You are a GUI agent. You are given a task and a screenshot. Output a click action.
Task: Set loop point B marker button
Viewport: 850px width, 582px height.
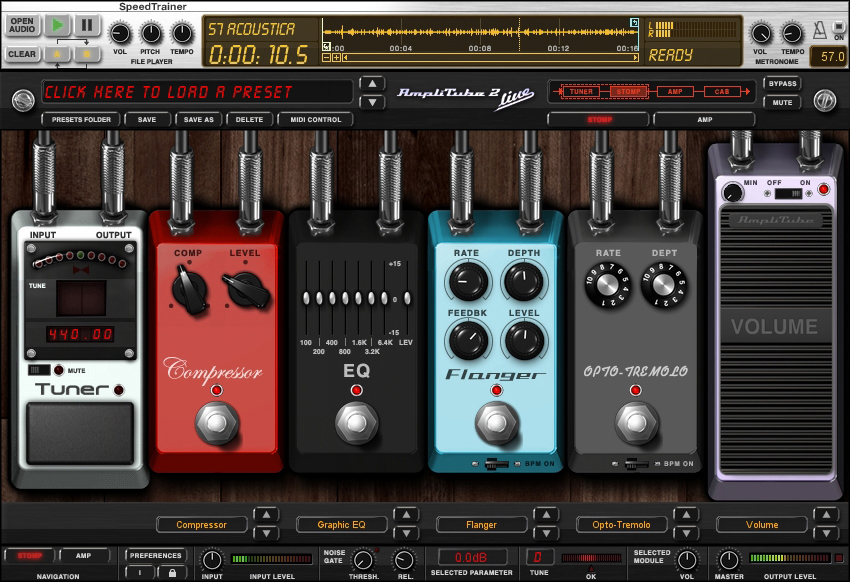click(x=87, y=54)
